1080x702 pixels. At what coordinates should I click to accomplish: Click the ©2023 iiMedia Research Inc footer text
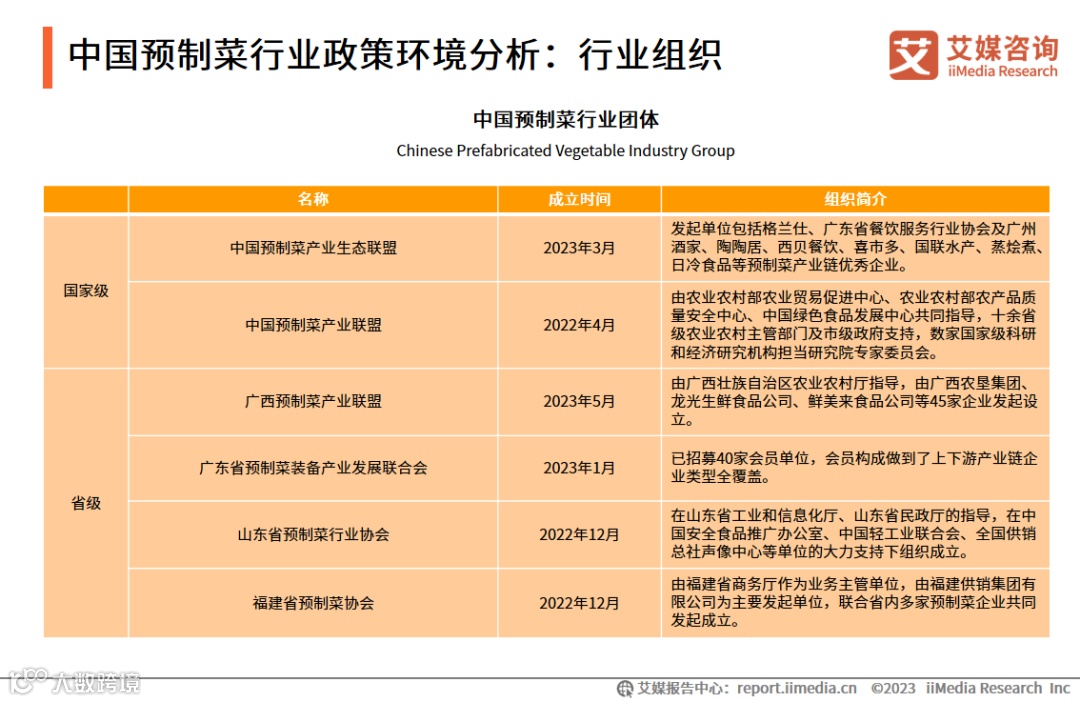coord(970,688)
